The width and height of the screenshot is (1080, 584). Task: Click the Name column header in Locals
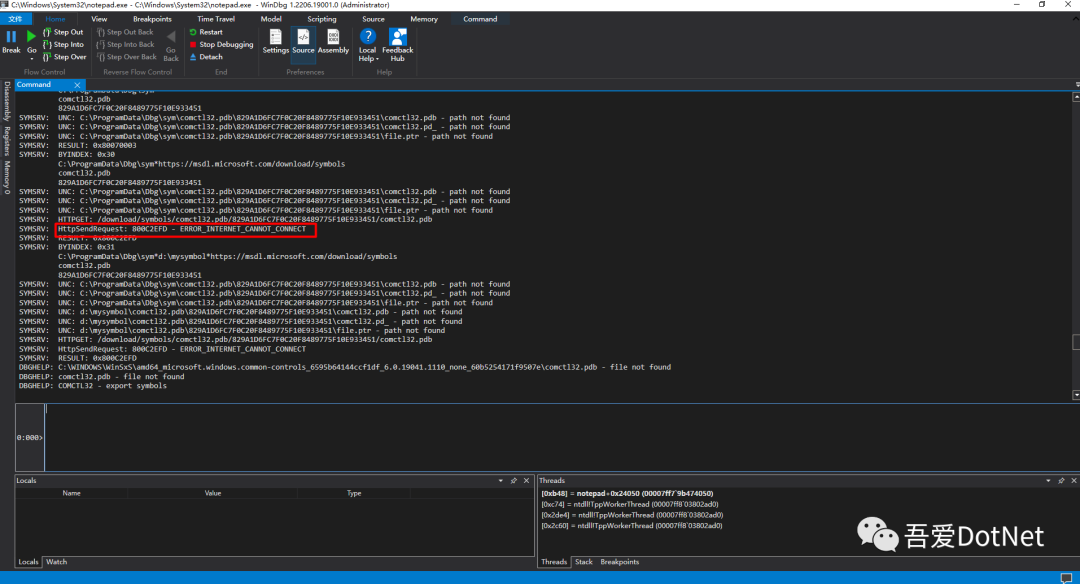click(x=72, y=493)
